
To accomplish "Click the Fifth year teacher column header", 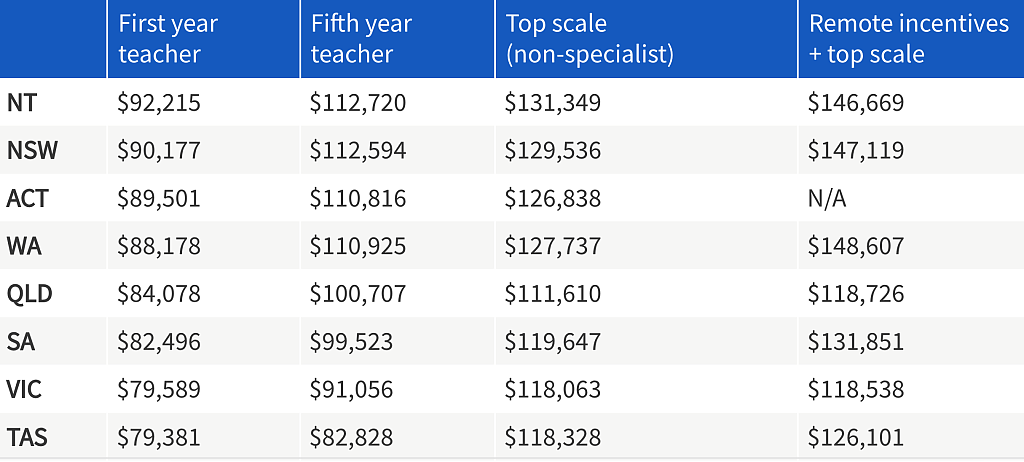I will point(361,39).
